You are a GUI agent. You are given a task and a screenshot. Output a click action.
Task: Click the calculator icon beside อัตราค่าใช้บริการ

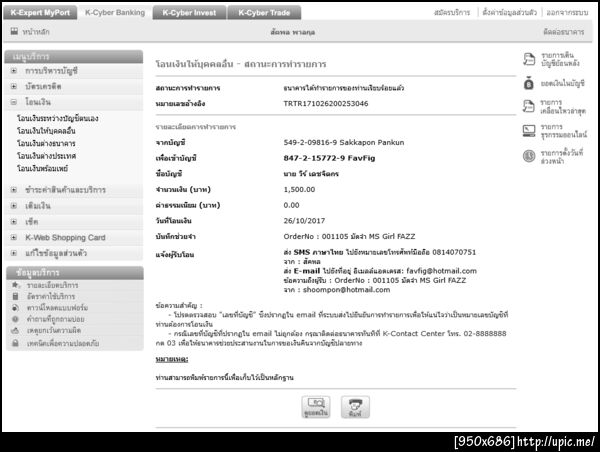coord(15,296)
